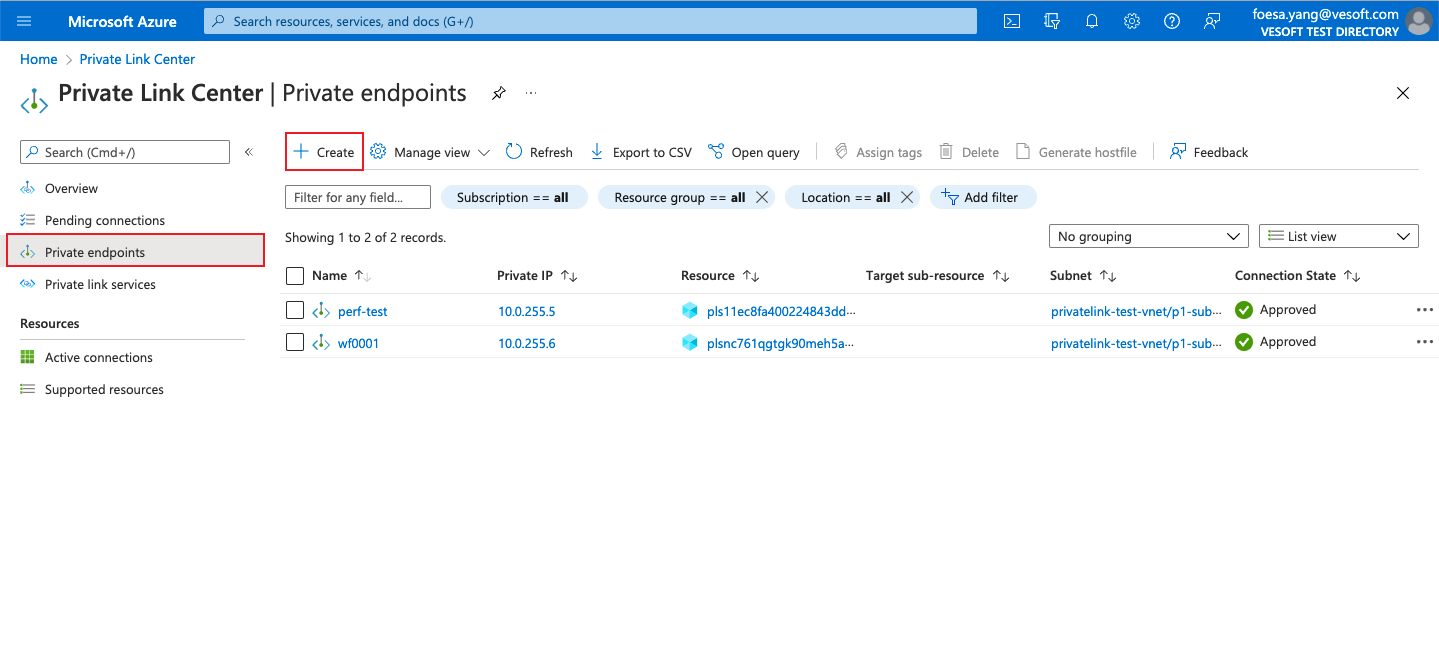The image size is (1439, 650).
Task: Click the user account avatar
Action: click(1418, 21)
